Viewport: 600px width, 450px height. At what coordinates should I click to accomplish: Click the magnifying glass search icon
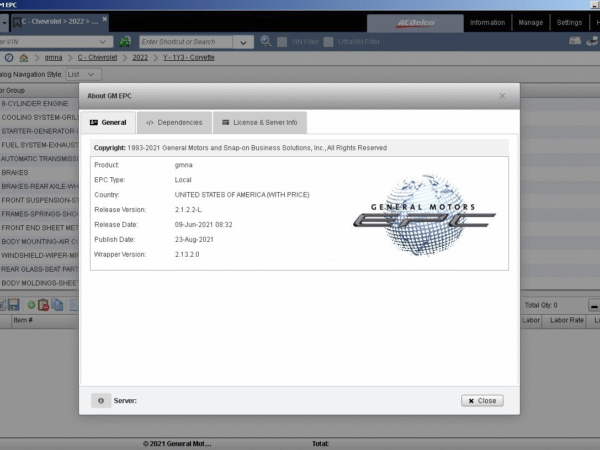pos(266,41)
